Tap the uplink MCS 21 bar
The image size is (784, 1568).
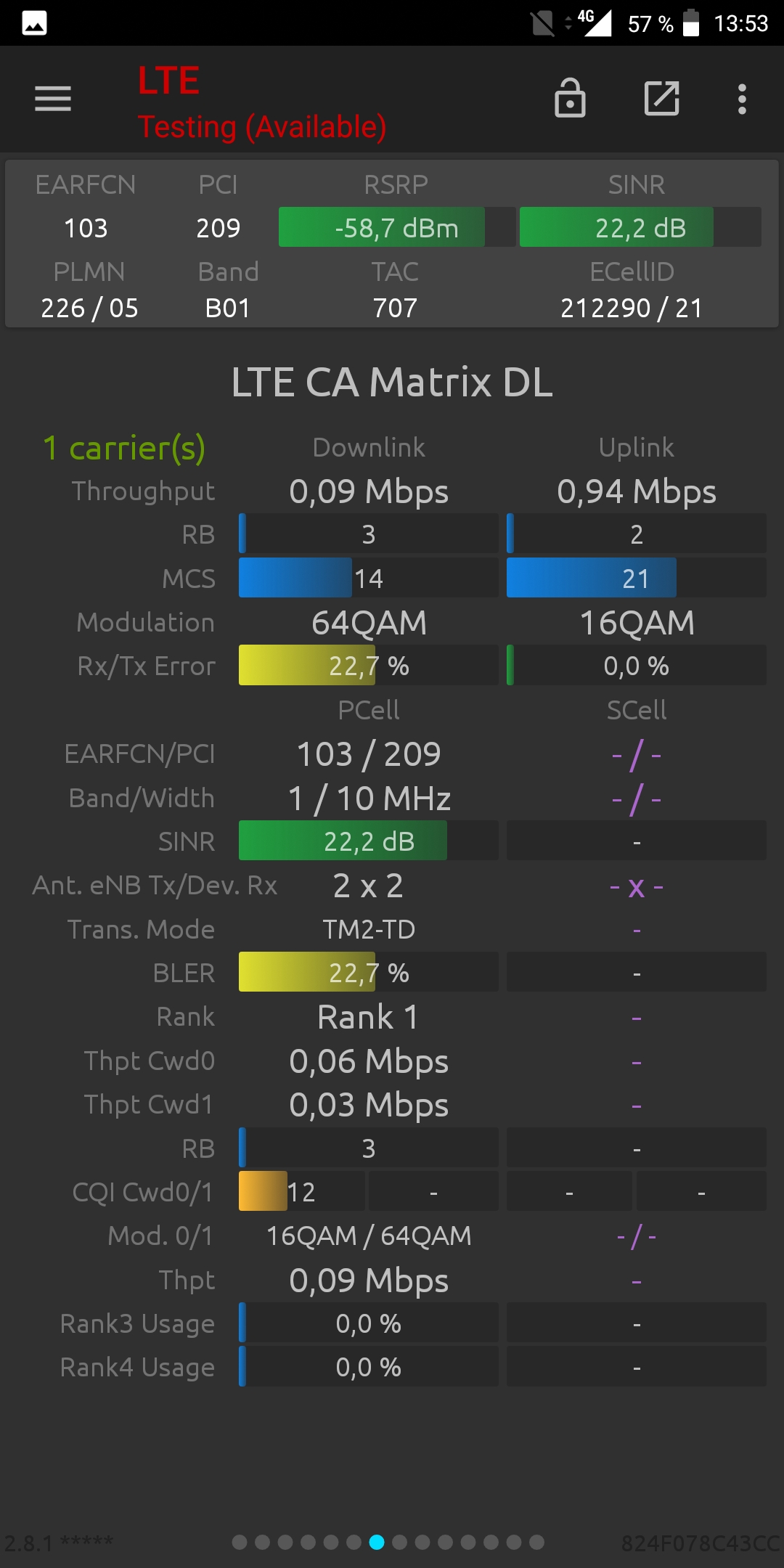[636, 578]
